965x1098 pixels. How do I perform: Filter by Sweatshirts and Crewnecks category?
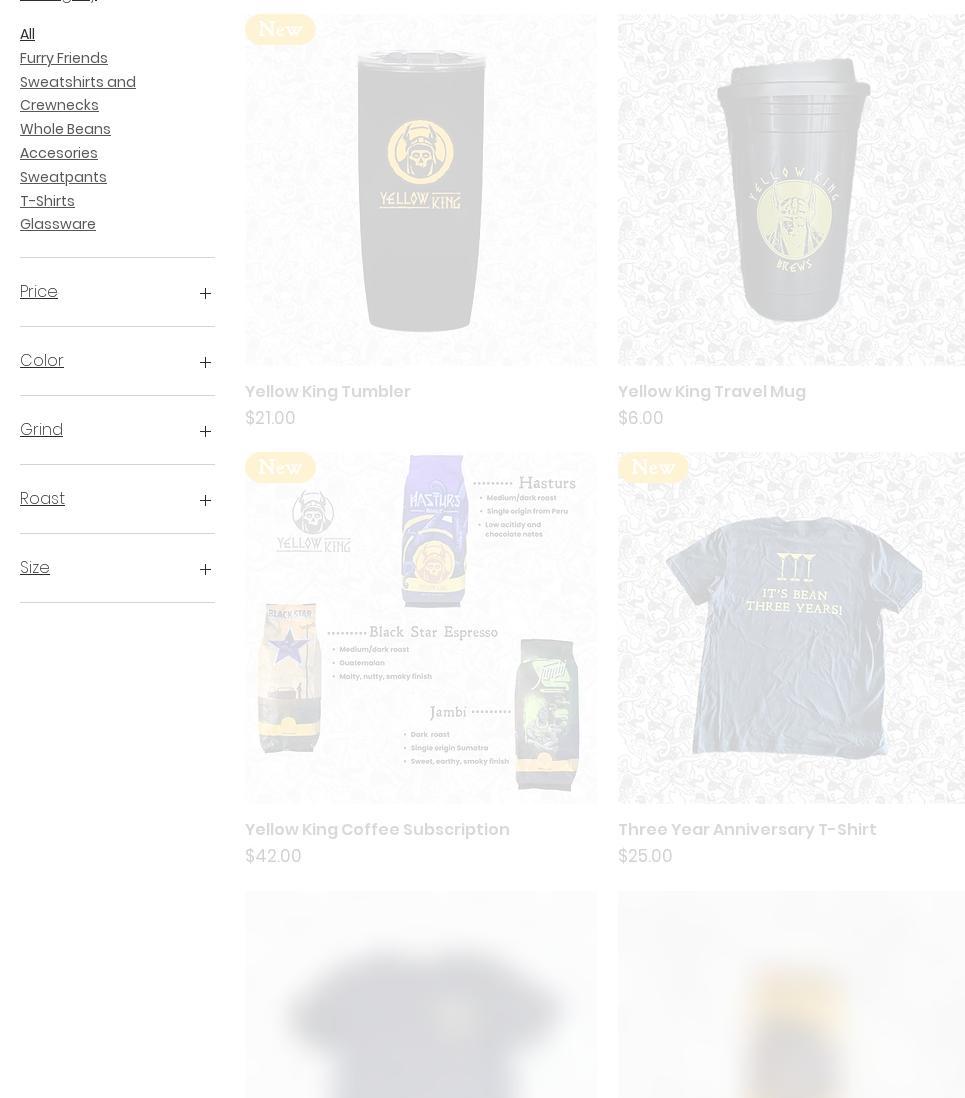click(x=78, y=93)
